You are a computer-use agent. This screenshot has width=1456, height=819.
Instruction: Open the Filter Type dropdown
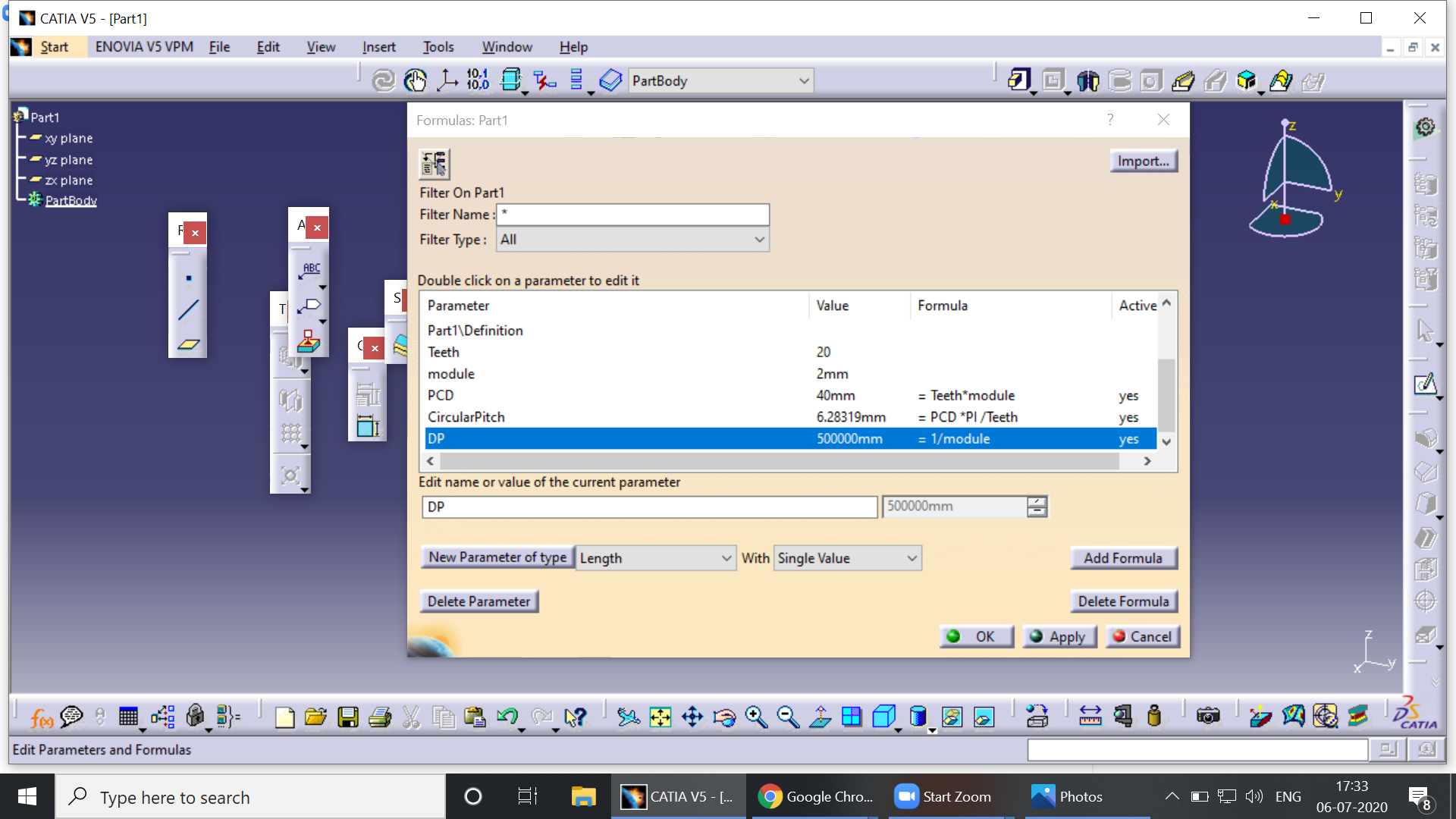[632, 240]
